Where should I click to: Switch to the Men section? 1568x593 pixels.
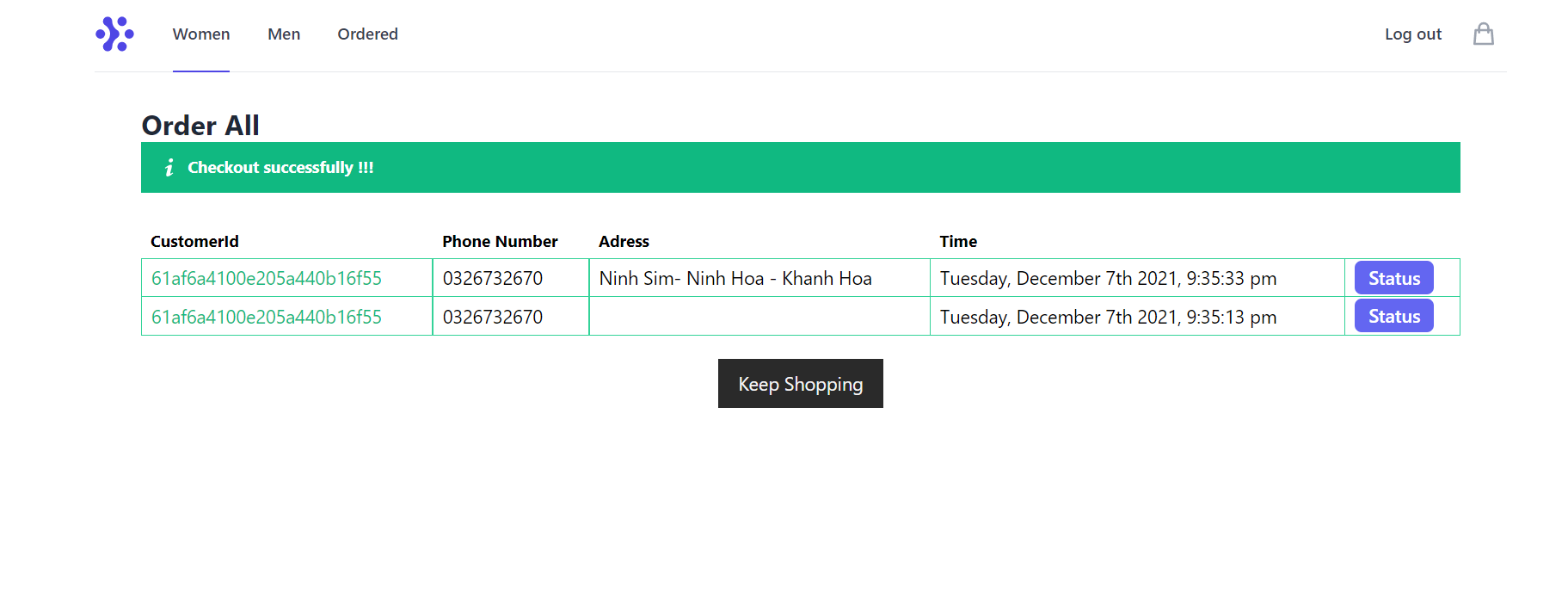284,34
